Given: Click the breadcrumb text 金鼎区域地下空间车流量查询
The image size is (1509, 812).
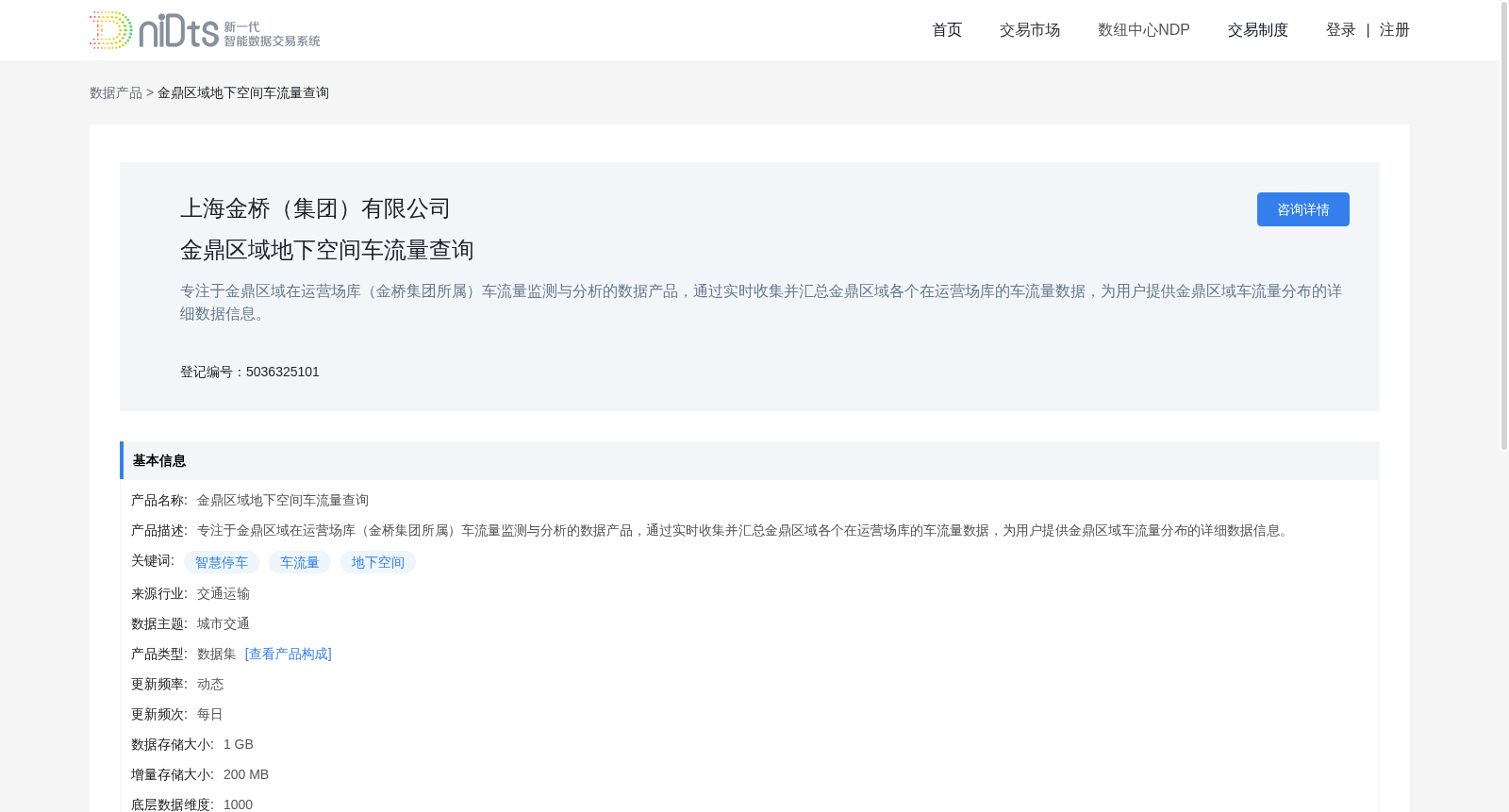Looking at the screenshot, I should [x=243, y=92].
